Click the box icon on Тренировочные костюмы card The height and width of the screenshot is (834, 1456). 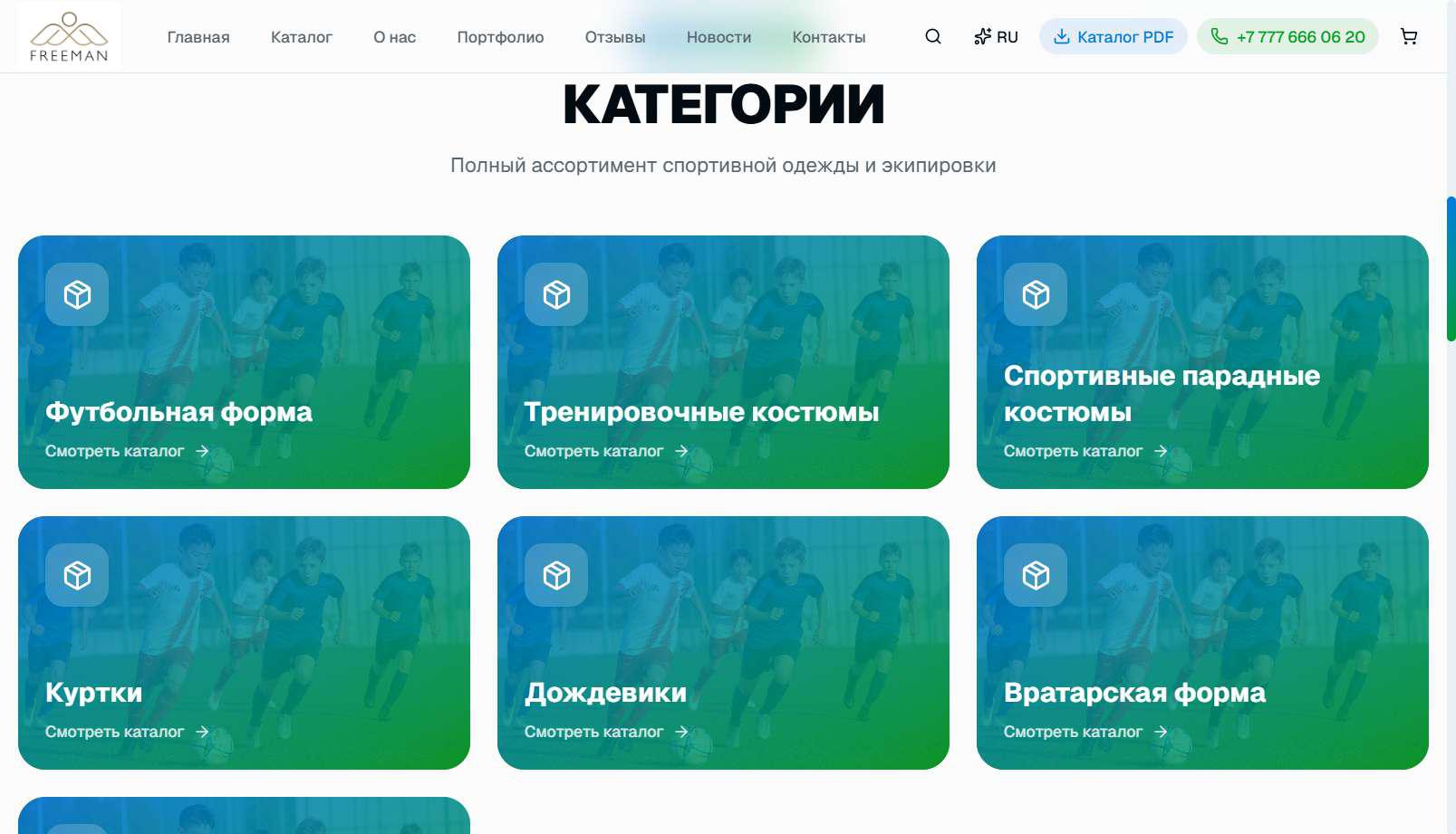point(556,294)
